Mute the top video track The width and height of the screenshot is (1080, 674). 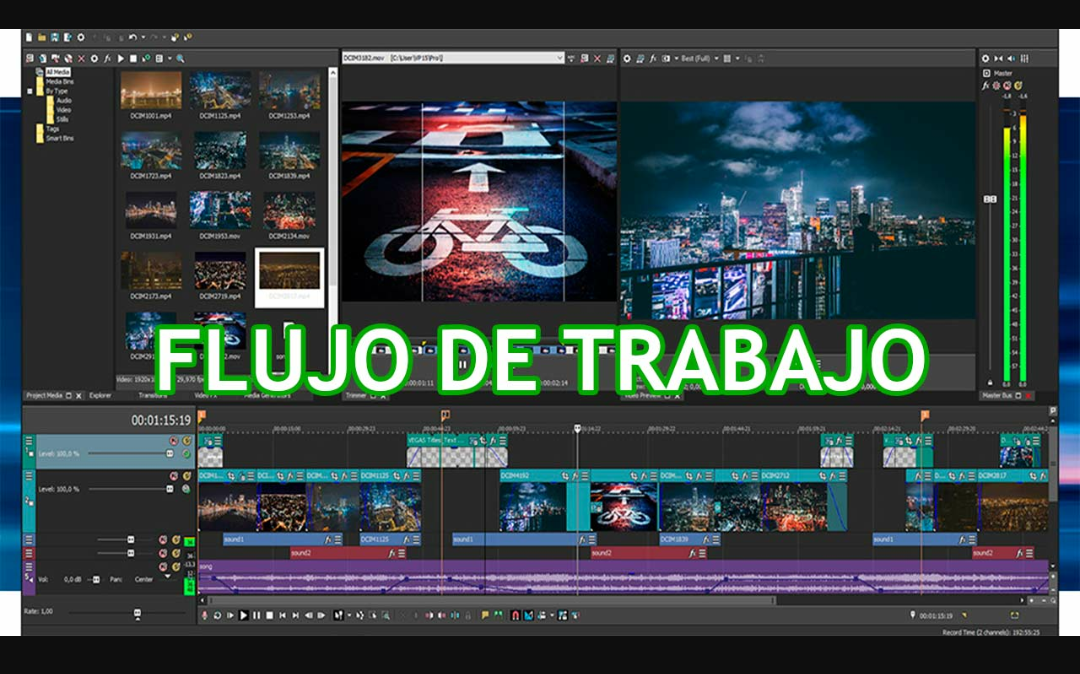point(173,441)
